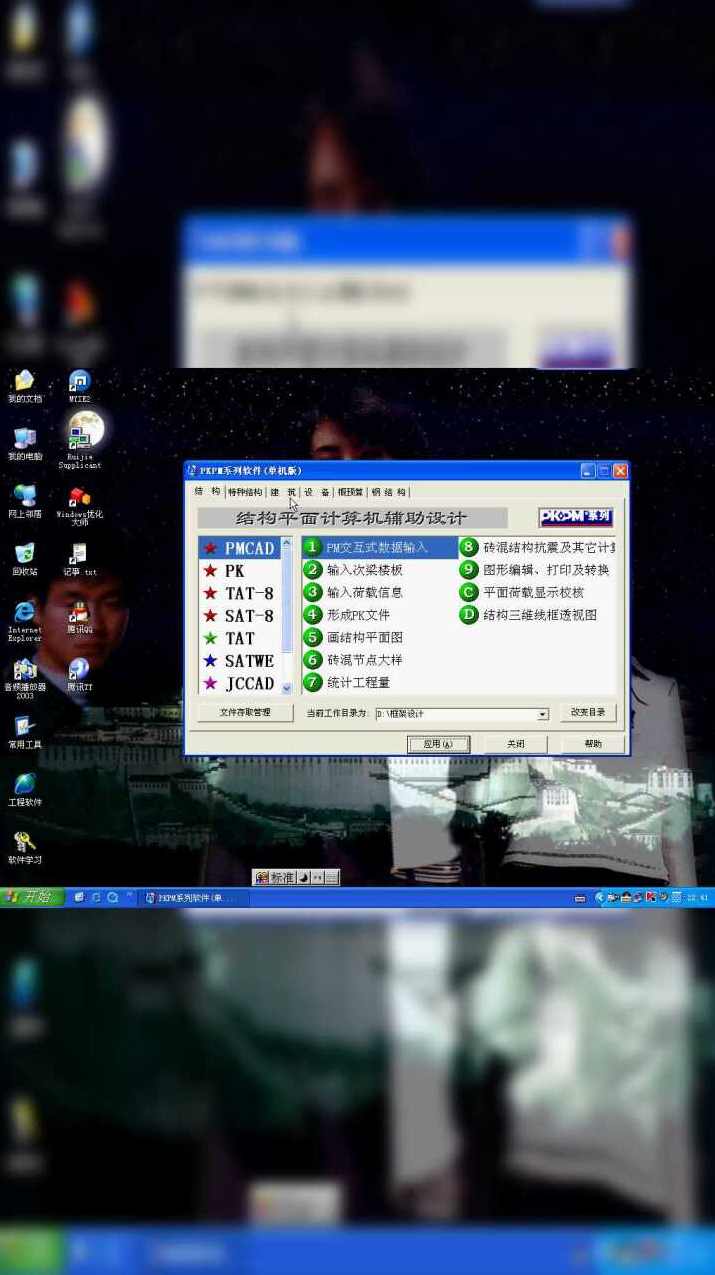Viewport: 715px width, 1275px height.
Task: Click the module list scroll-up arrow
Action: tap(287, 544)
